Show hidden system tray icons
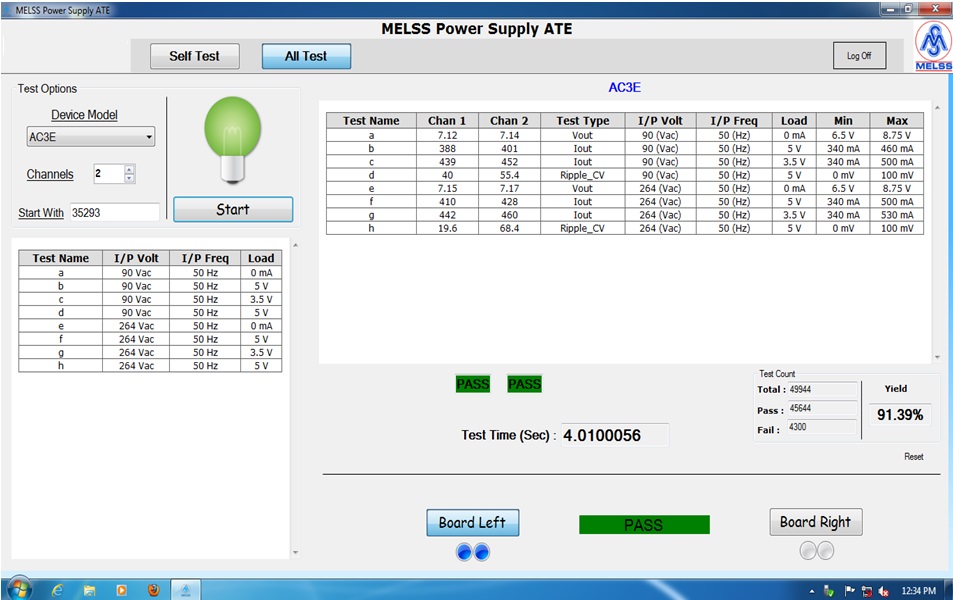 coord(812,591)
